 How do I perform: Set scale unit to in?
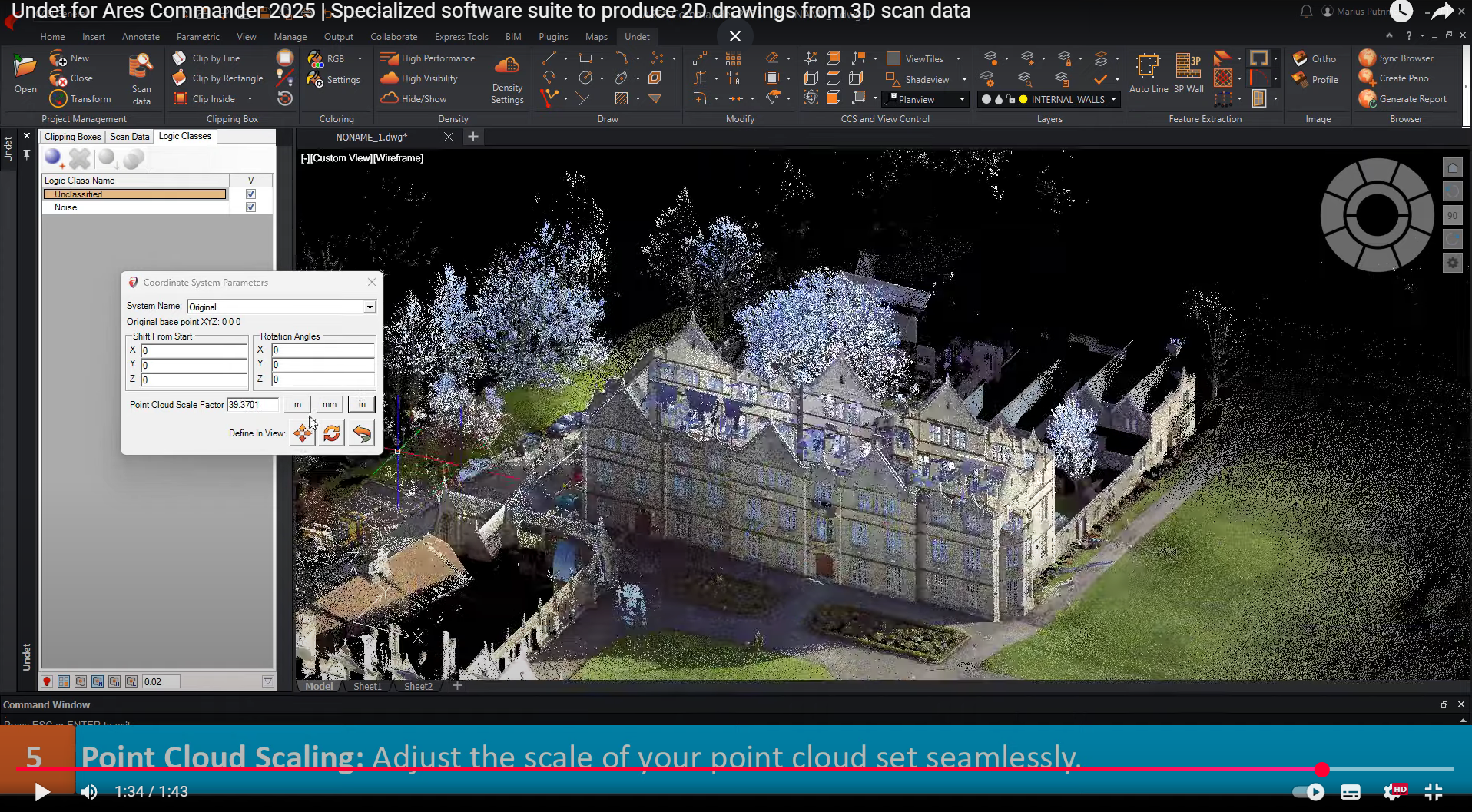coord(362,404)
